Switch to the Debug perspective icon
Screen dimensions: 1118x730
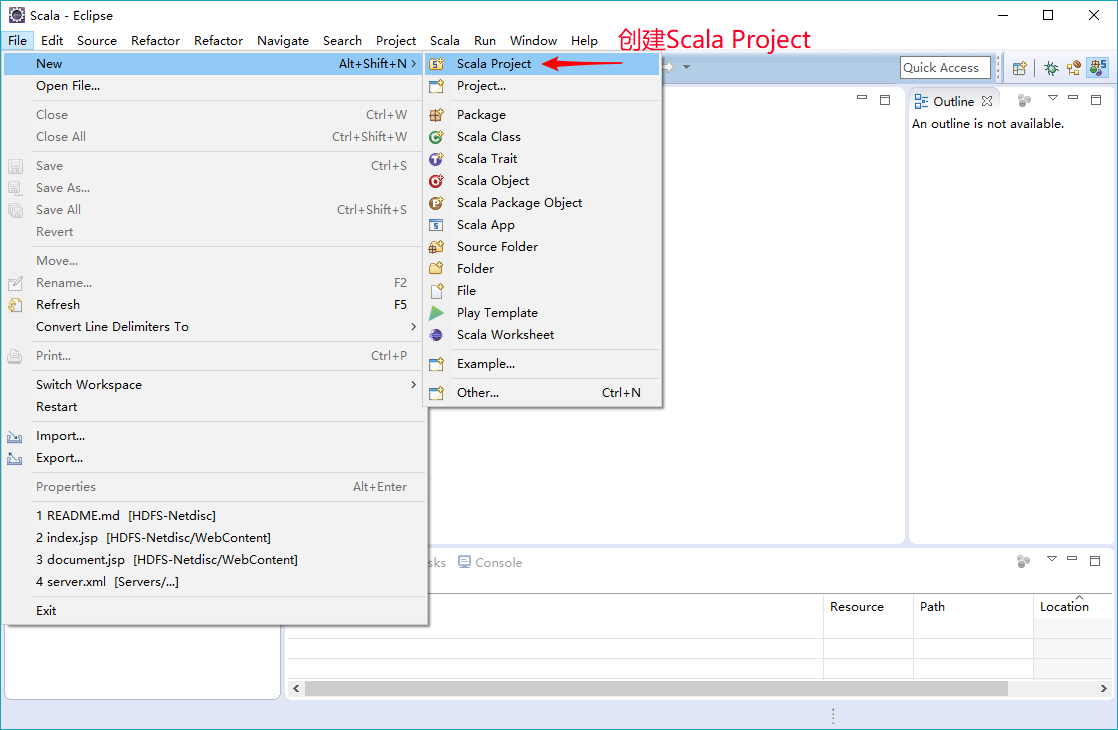(1051, 68)
